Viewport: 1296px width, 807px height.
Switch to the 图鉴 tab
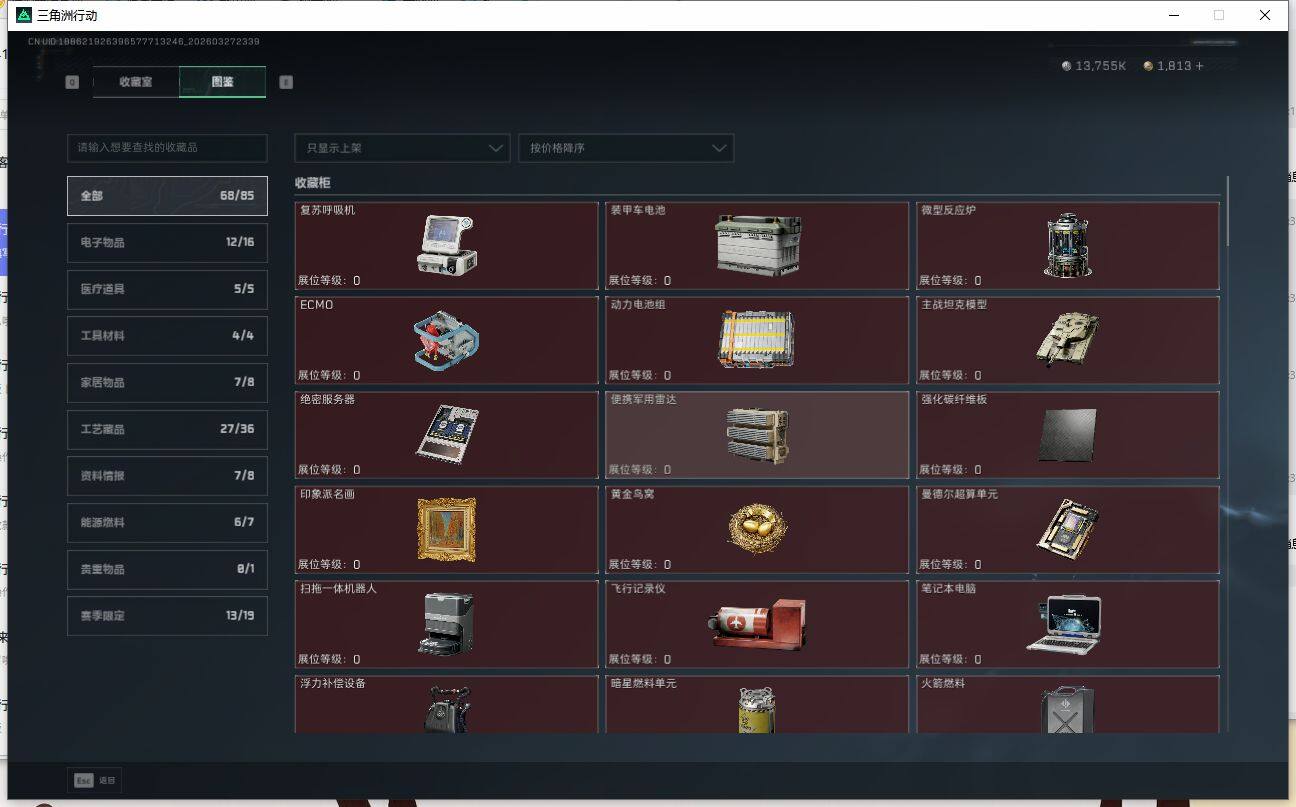click(x=222, y=82)
